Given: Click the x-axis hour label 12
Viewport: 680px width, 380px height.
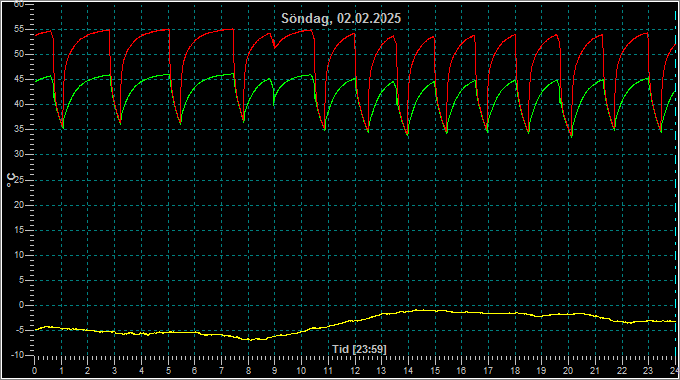Looking at the screenshot, I should pos(355,371).
